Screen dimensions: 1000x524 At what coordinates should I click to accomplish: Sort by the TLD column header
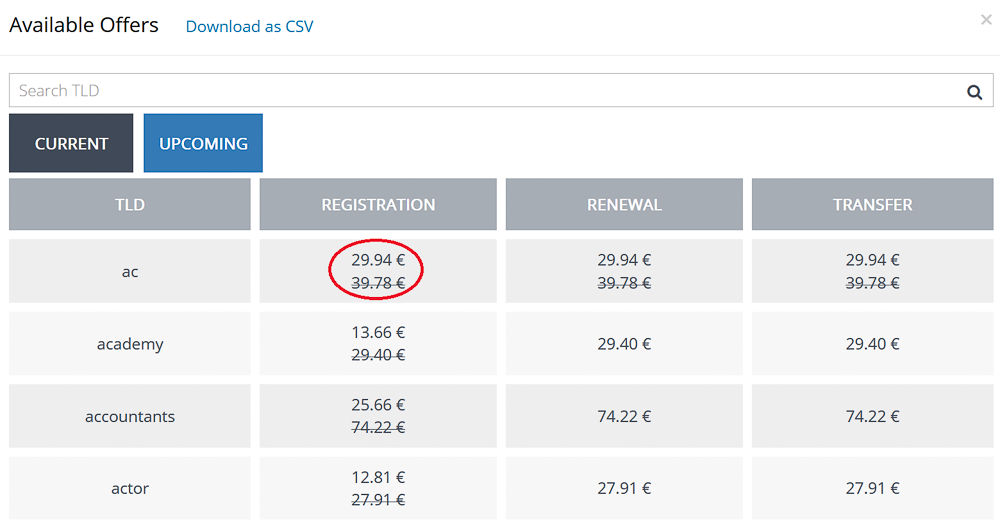tap(129, 205)
